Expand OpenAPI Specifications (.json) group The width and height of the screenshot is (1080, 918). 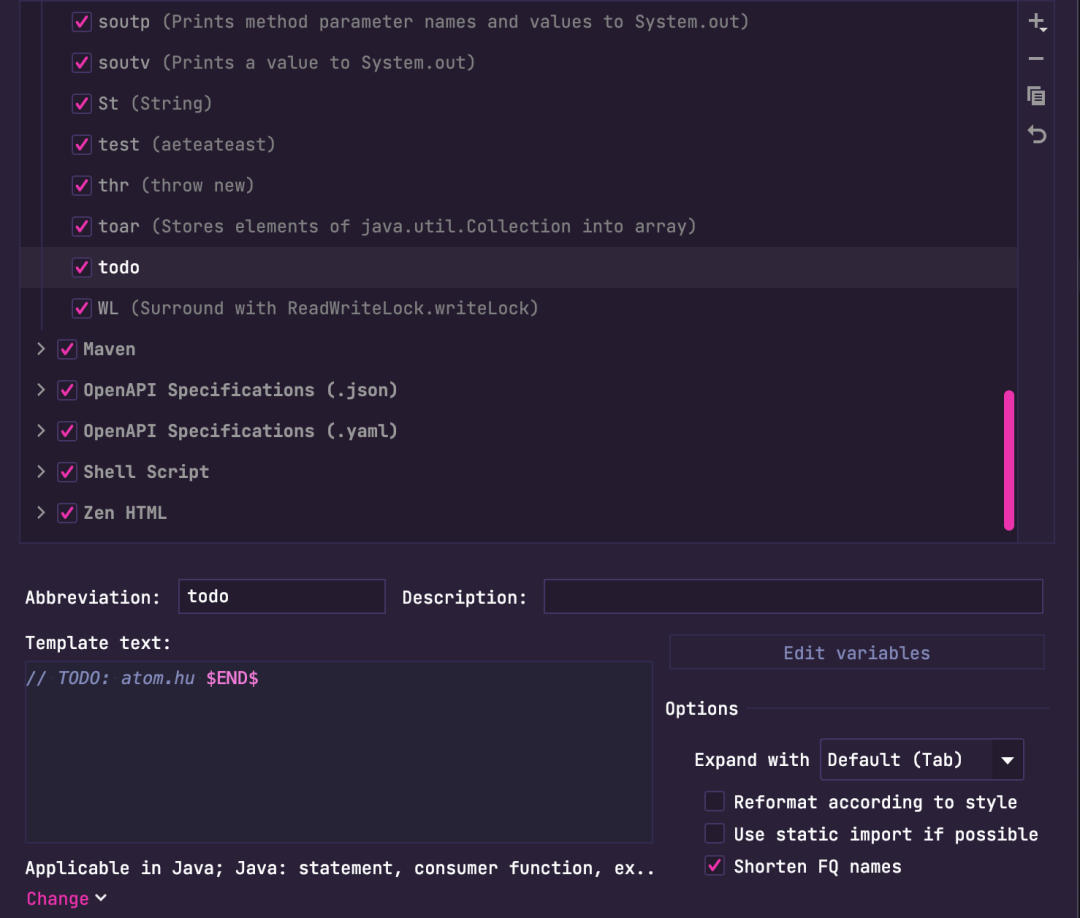[40, 390]
